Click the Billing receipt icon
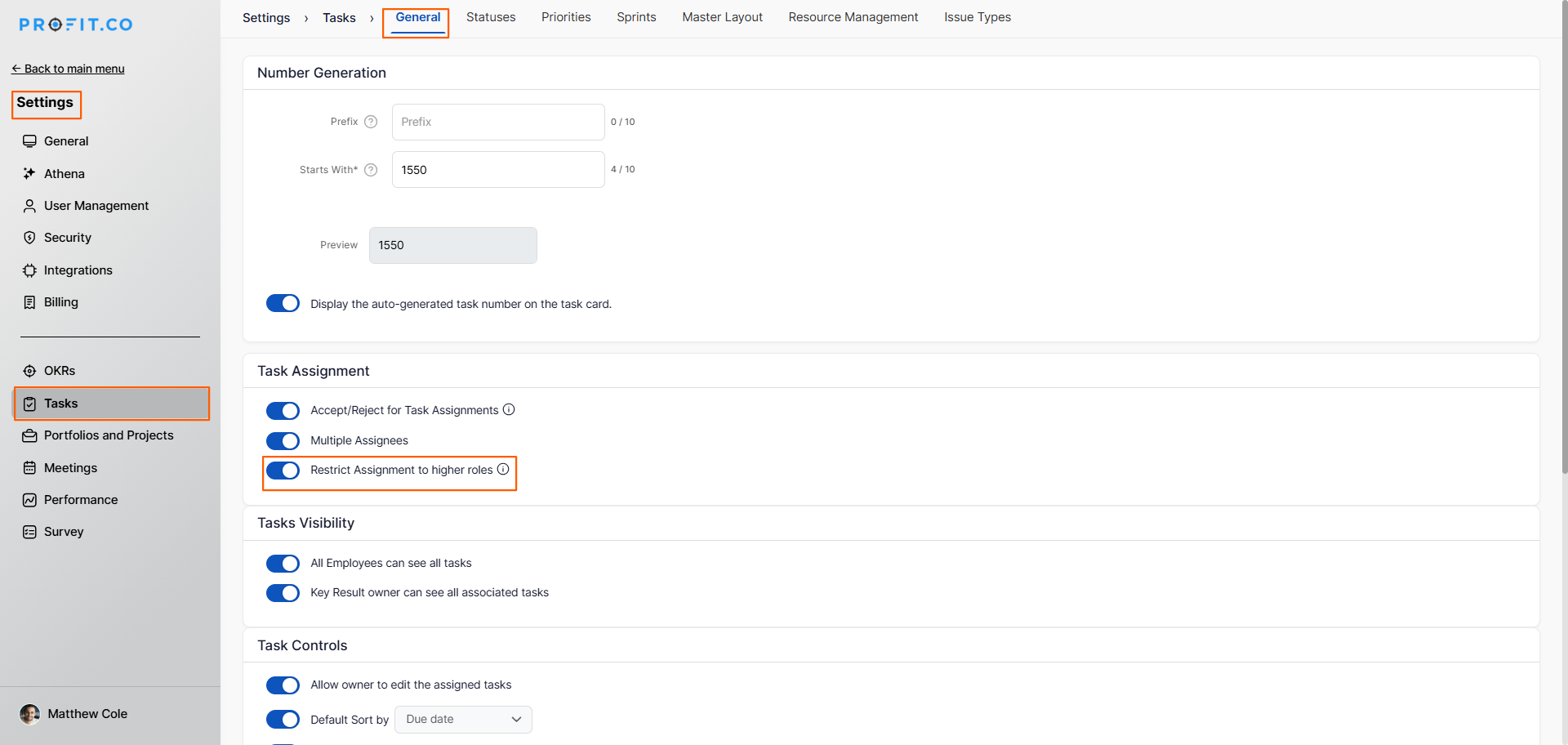 (29, 302)
